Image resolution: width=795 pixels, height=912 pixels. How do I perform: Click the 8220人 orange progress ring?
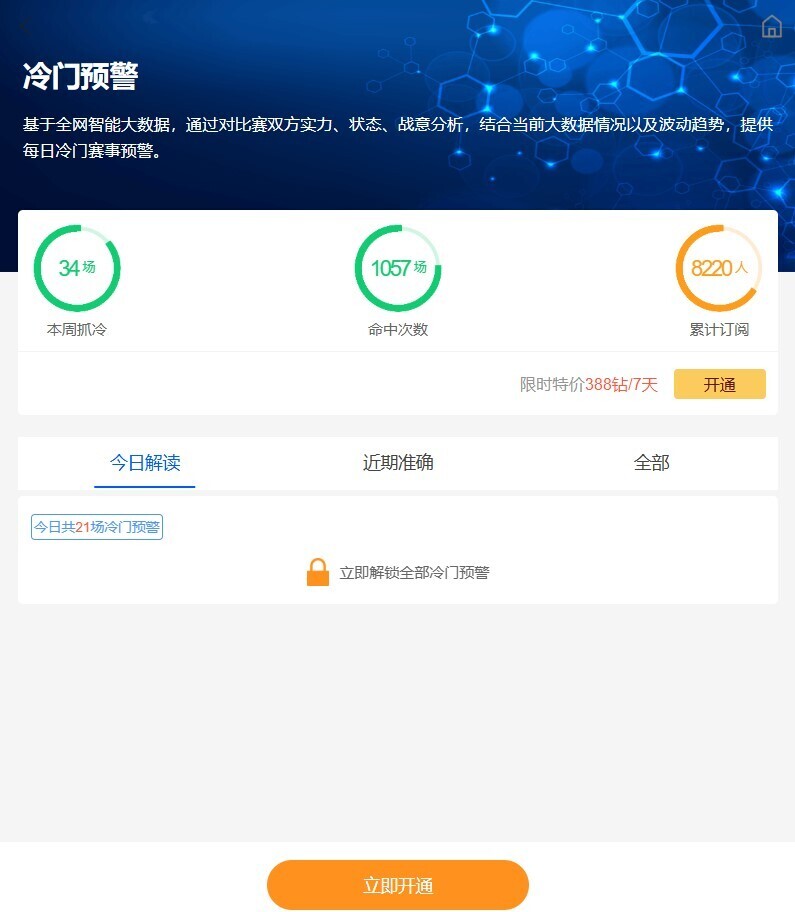click(719, 268)
